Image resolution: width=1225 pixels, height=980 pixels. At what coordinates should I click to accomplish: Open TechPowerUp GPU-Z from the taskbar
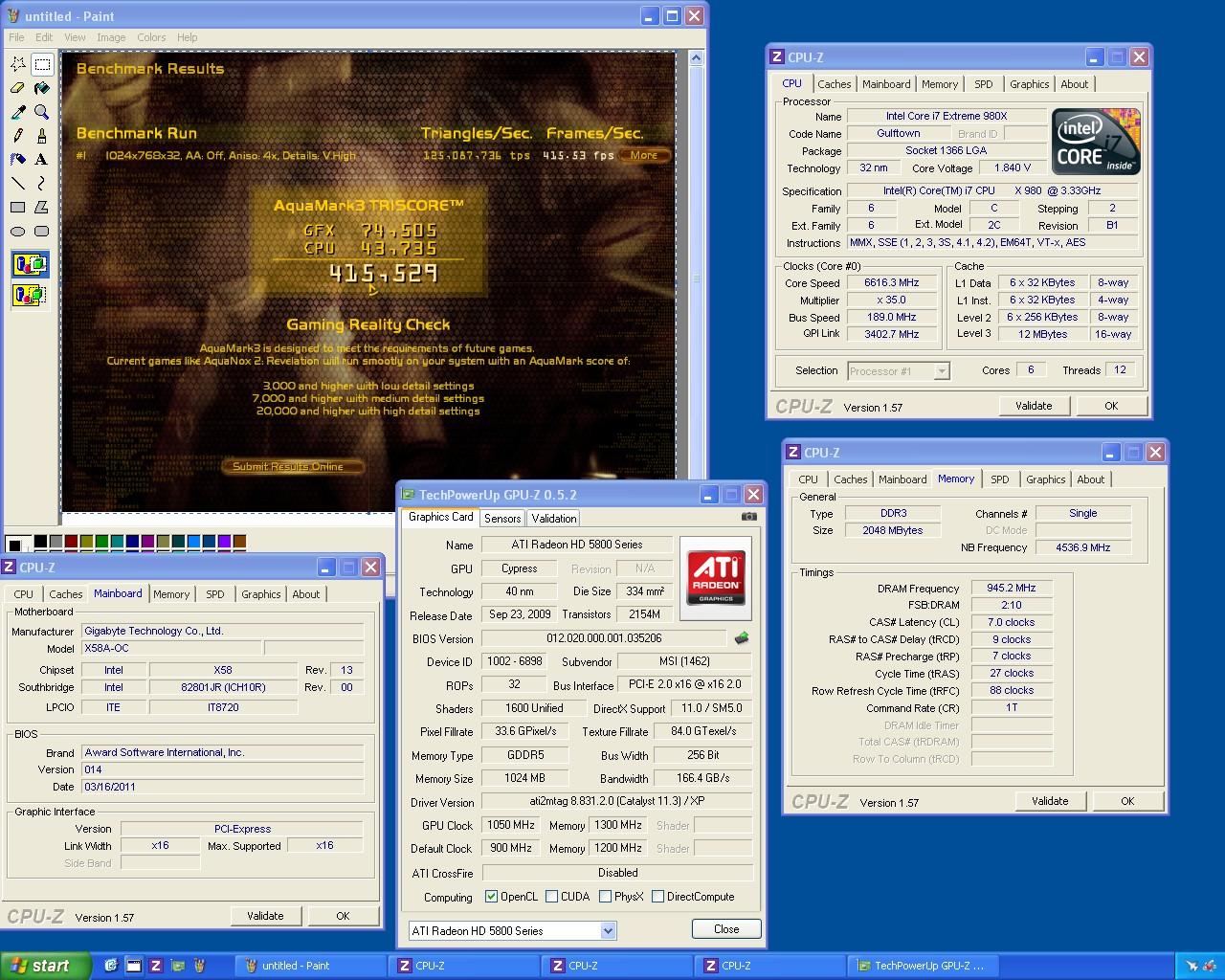[924, 966]
